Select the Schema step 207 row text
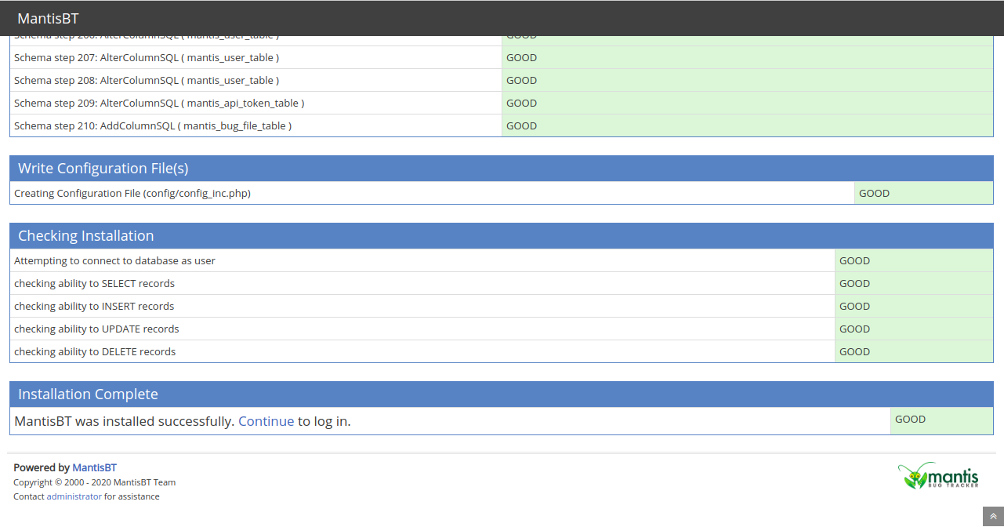Image resolution: width=1004 pixels, height=527 pixels. tap(147, 58)
